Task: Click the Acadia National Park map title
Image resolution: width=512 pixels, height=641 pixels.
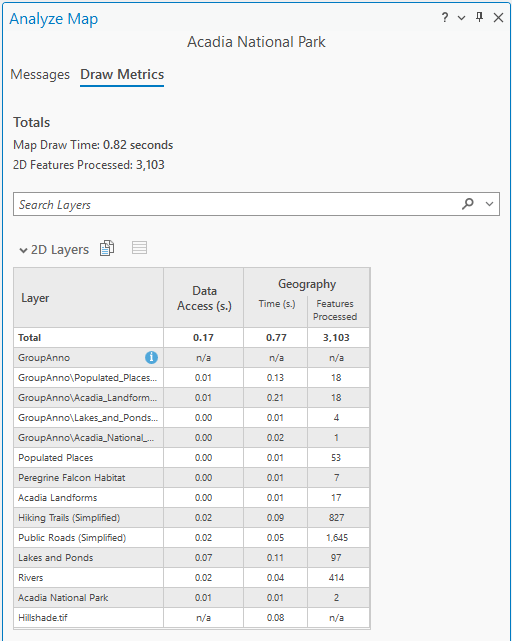Action: click(x=256, y=42)
